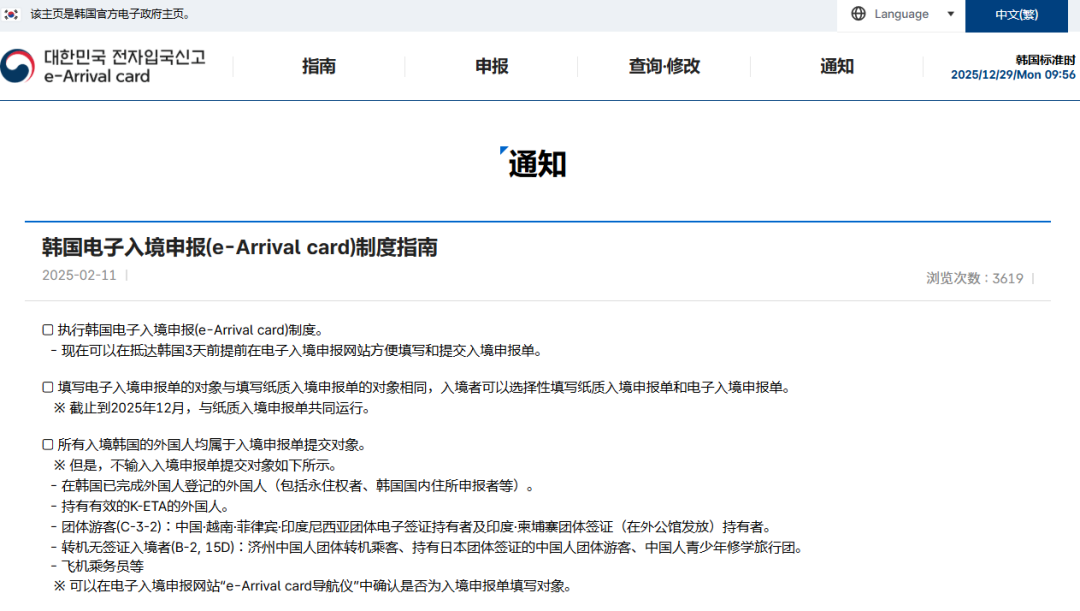Screen dimensions: 1080x611
Task: Open the 通知 menu
Action: [x=837, y=65]
